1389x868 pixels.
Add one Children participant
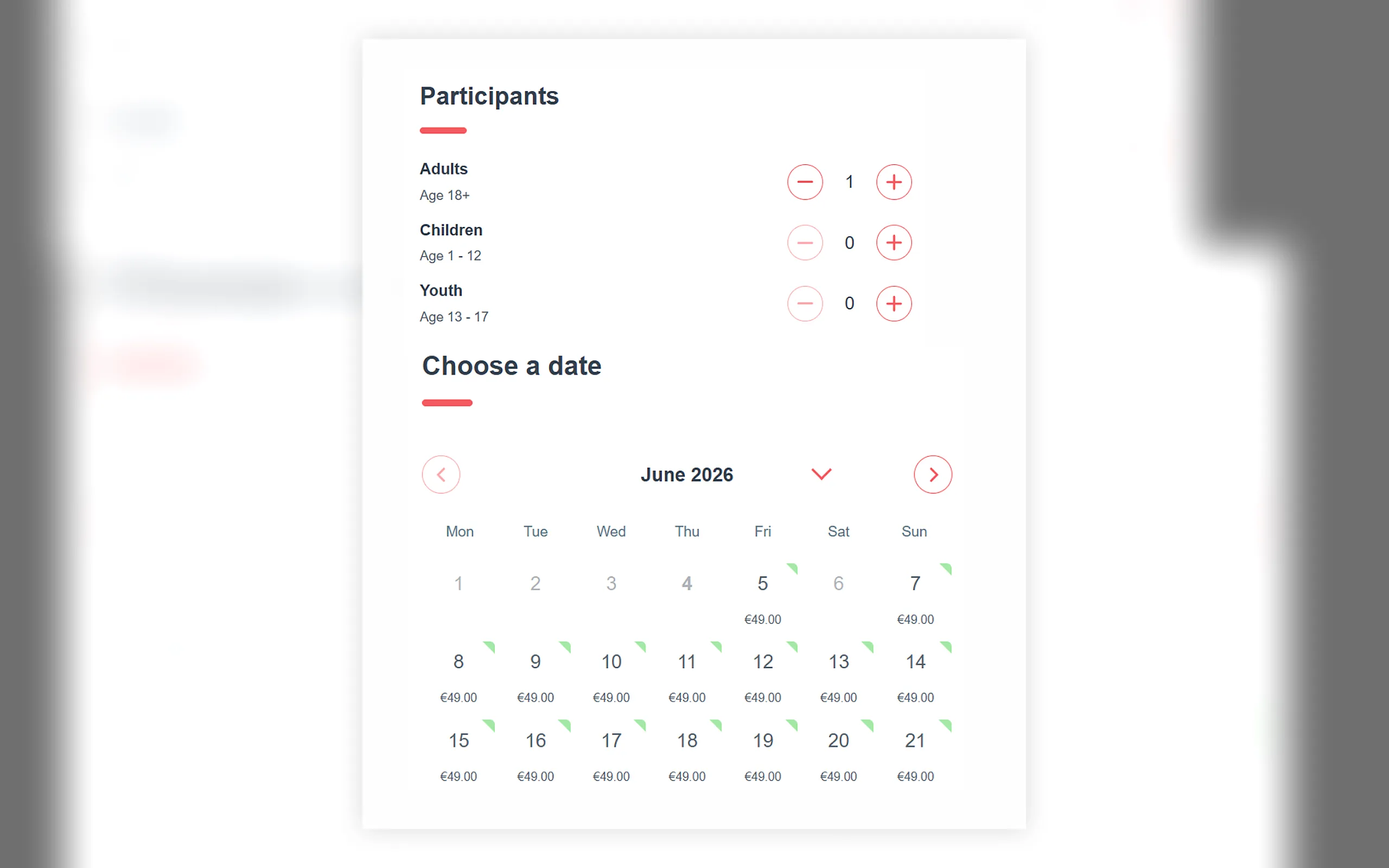(894, 243)
